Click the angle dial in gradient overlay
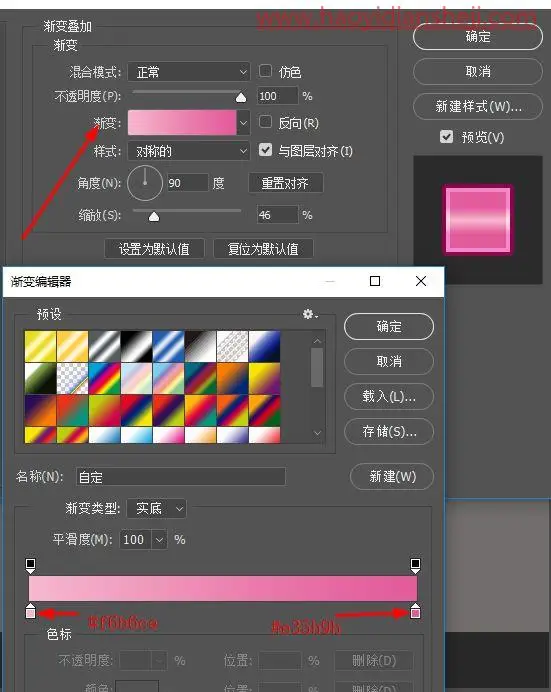 tap(145, 183)
